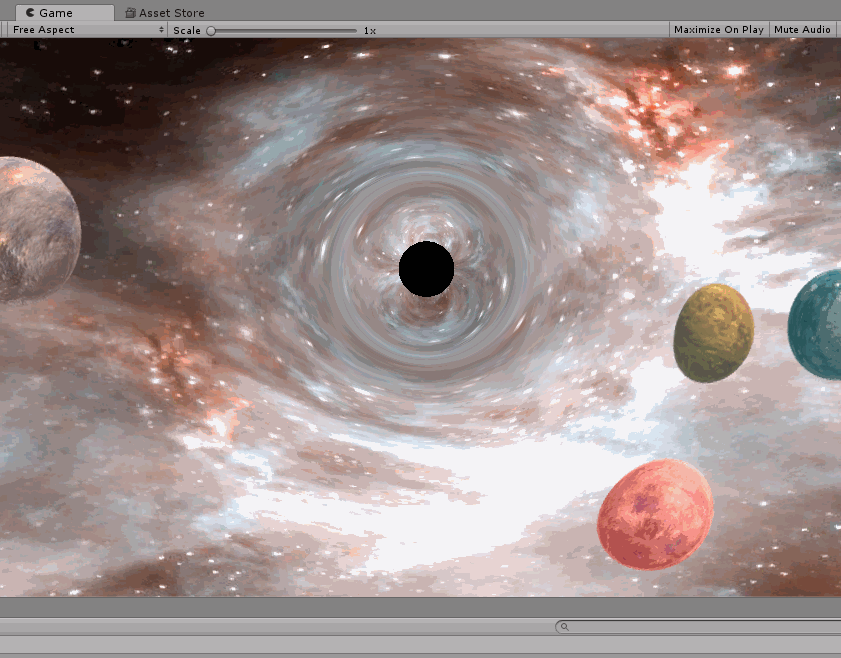Click the 1x scale value

point(370,31)
